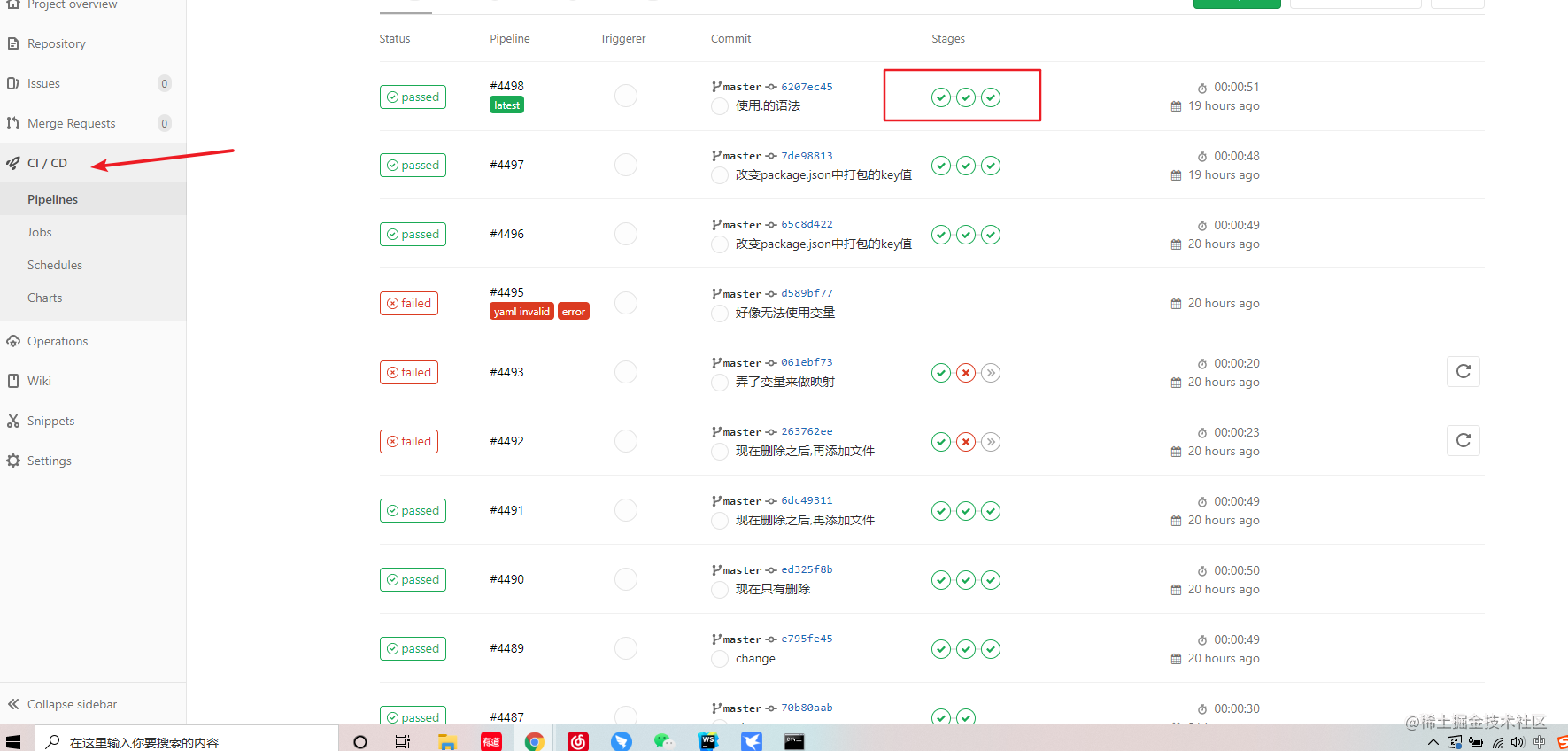Open the Task View taskbar button
This screenshot has width=1568, height=751.
coord(403,741)
